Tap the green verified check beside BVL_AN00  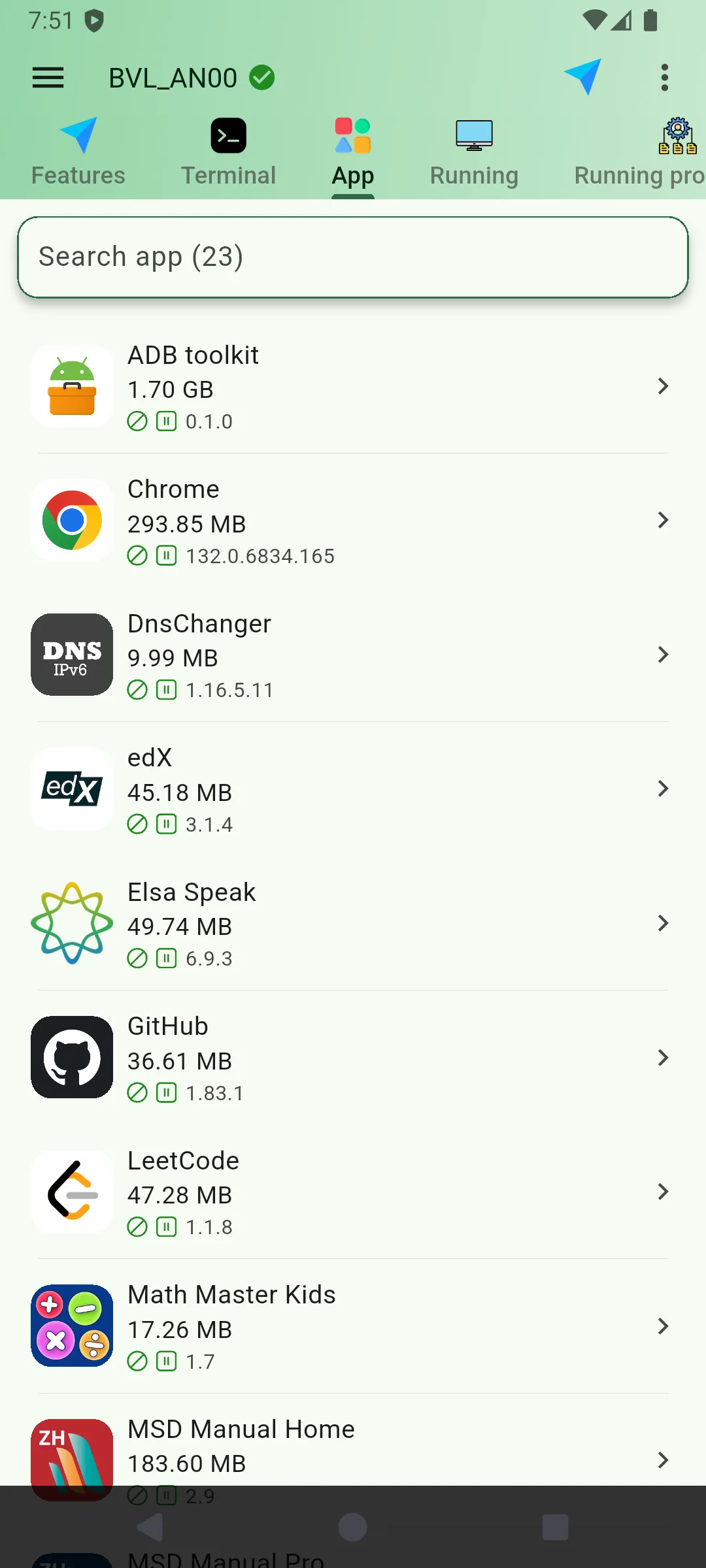[x=262, y=78]
